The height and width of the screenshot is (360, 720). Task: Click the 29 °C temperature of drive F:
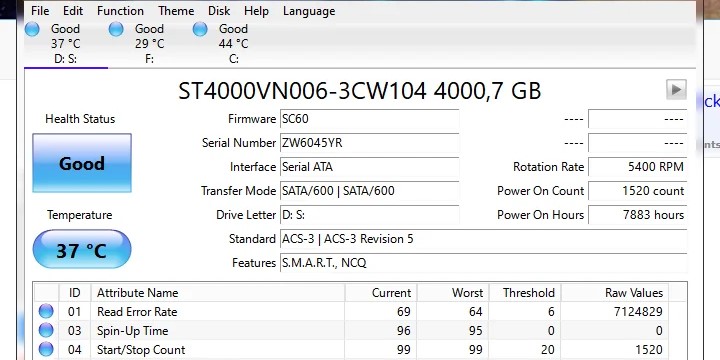[x=149, y=44]
